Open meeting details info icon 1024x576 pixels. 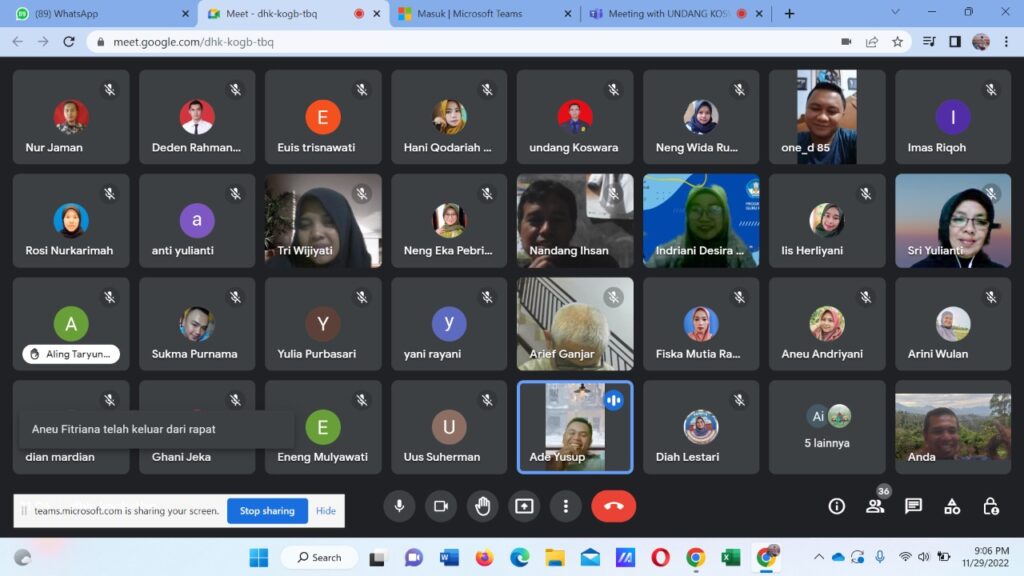(837, 506)
